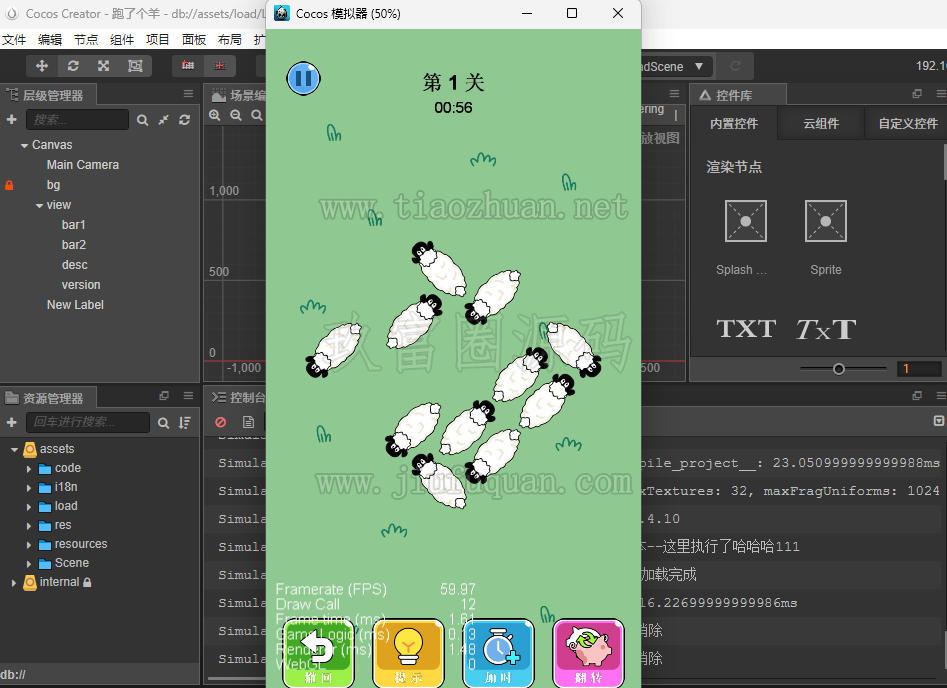
Task: Switch to 自定义控件 tab
Action: (908, 123)
